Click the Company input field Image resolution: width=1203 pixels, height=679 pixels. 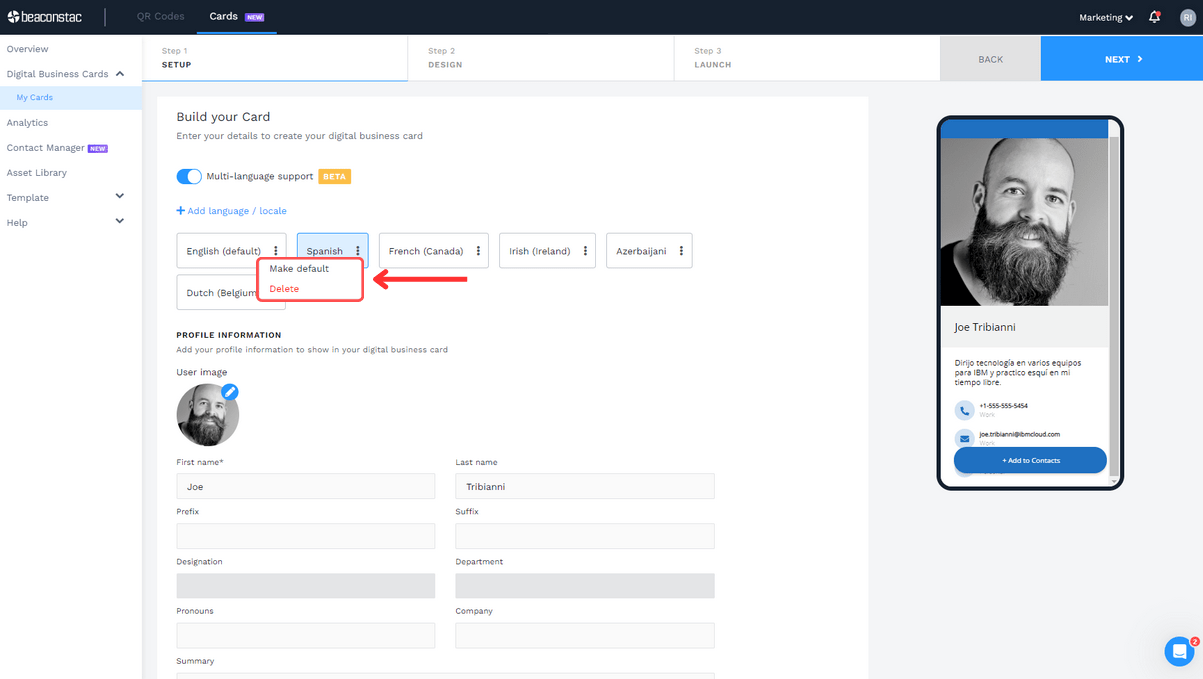tap(585, 635)
